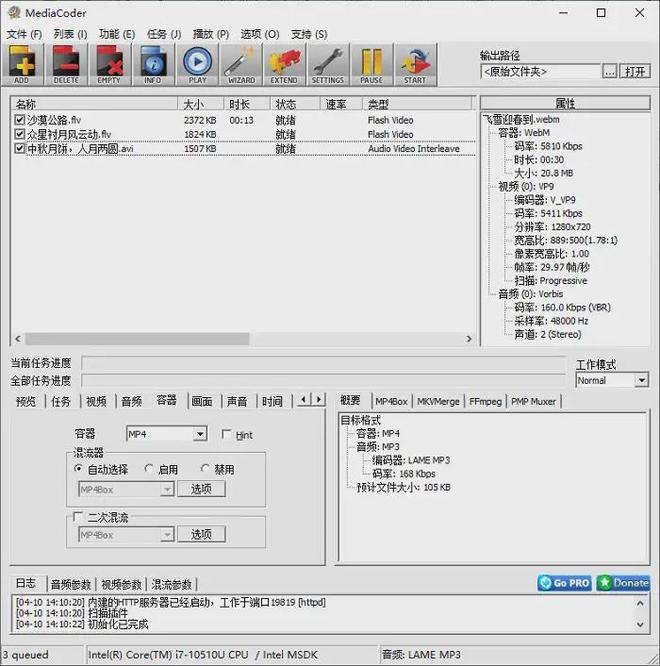Enable the Hint checkbox
Viewport: 660px width, 666px height.
226,434
